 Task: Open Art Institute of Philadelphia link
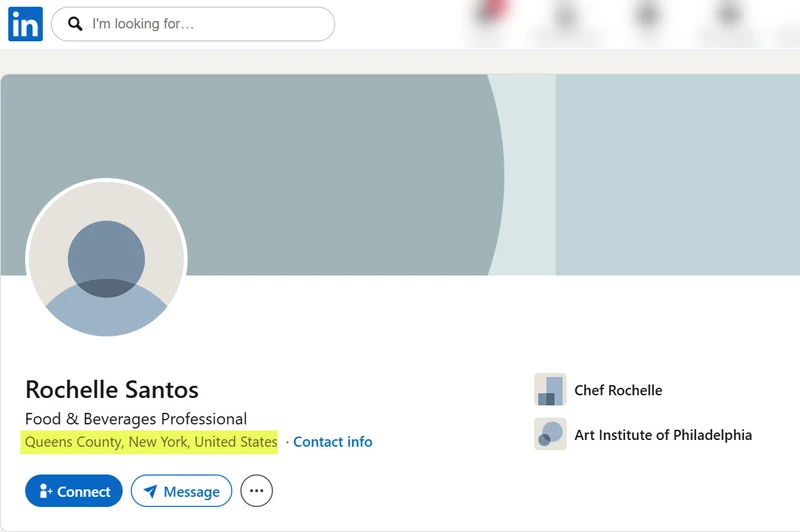(x=663, y=435)
